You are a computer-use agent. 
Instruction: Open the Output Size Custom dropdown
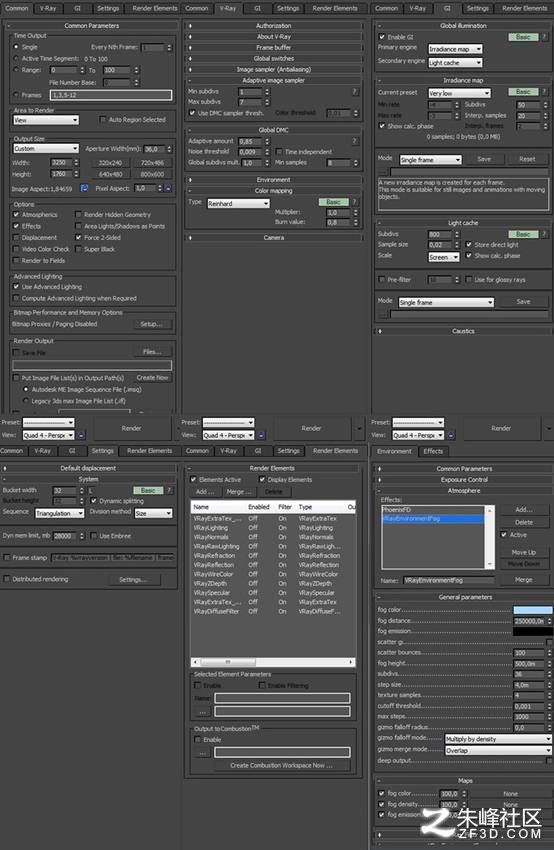46,149
